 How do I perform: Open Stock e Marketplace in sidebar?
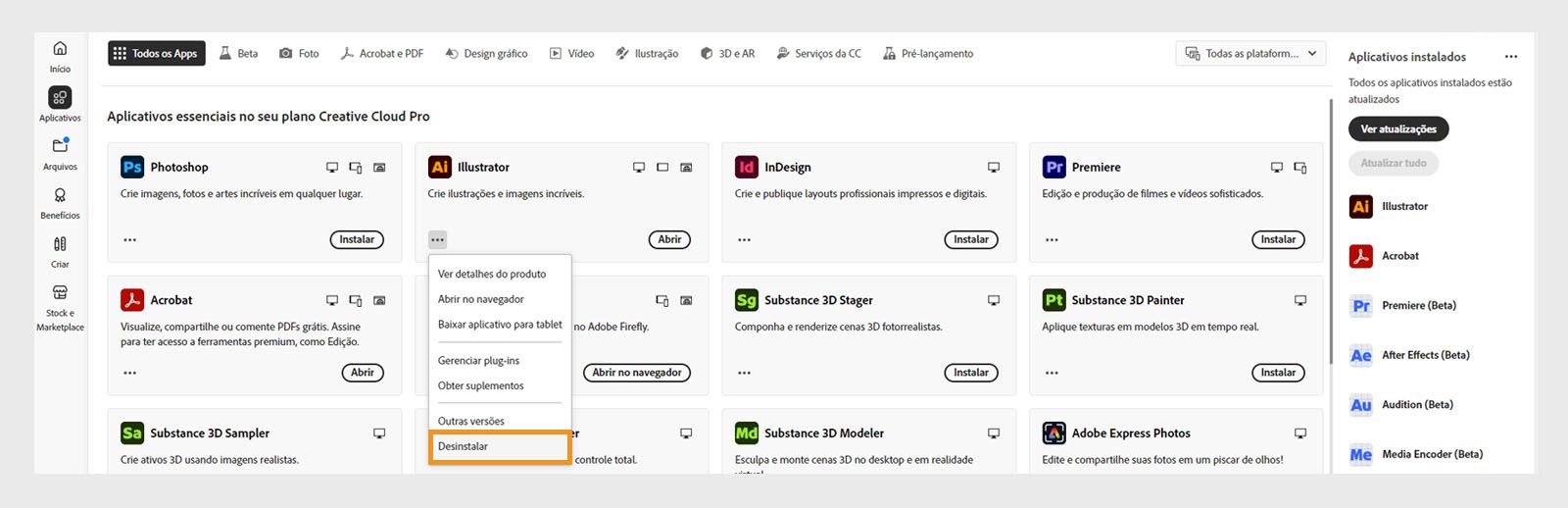60,308
